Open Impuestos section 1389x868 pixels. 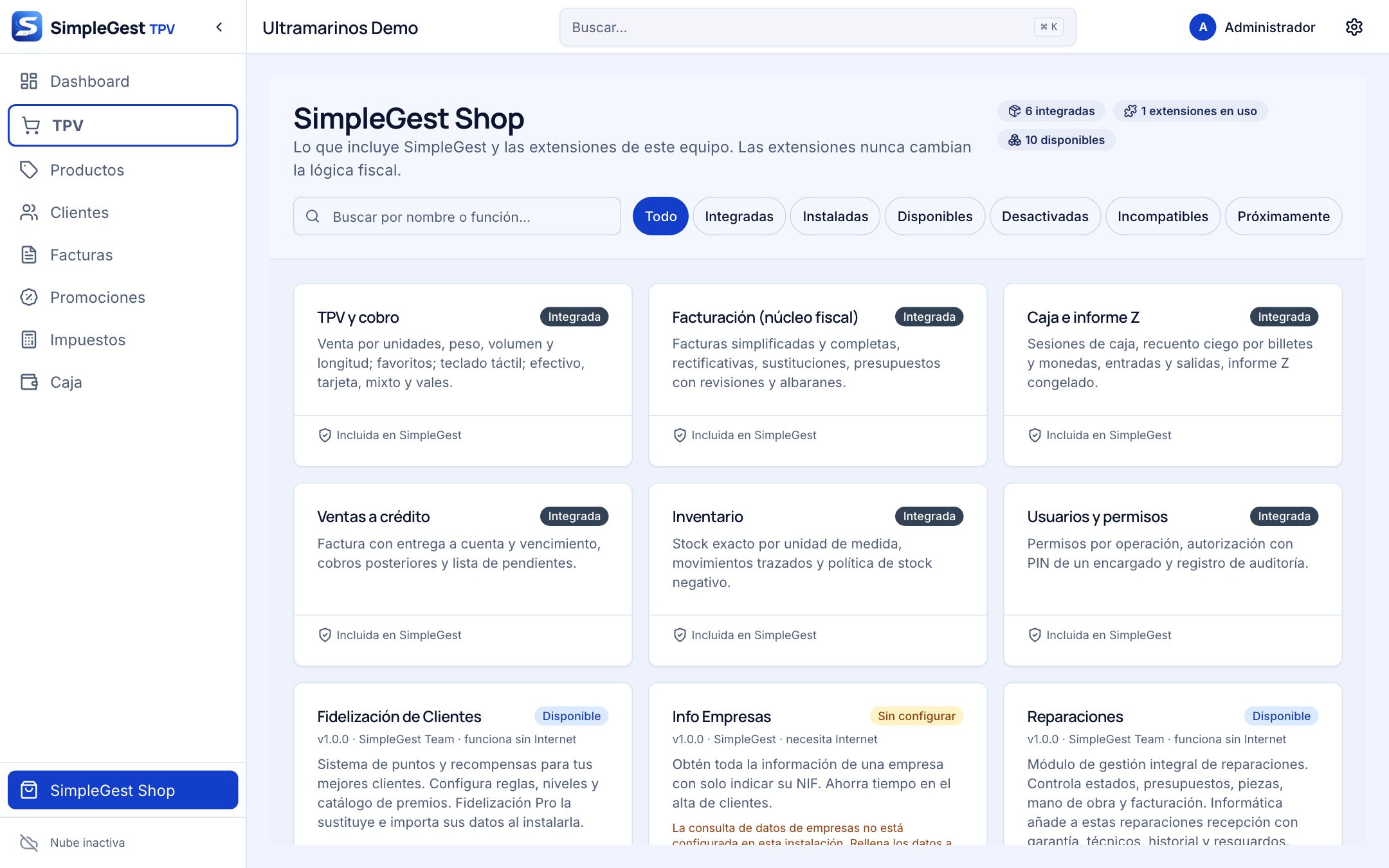point(123,339)
